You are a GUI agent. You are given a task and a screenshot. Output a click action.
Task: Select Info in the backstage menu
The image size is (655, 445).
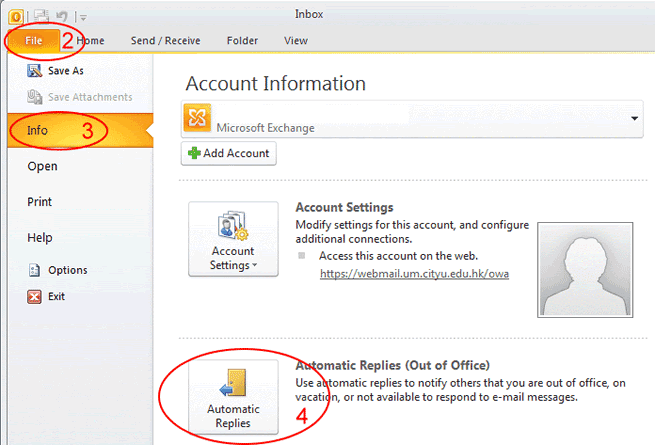[x=38, y=131]
